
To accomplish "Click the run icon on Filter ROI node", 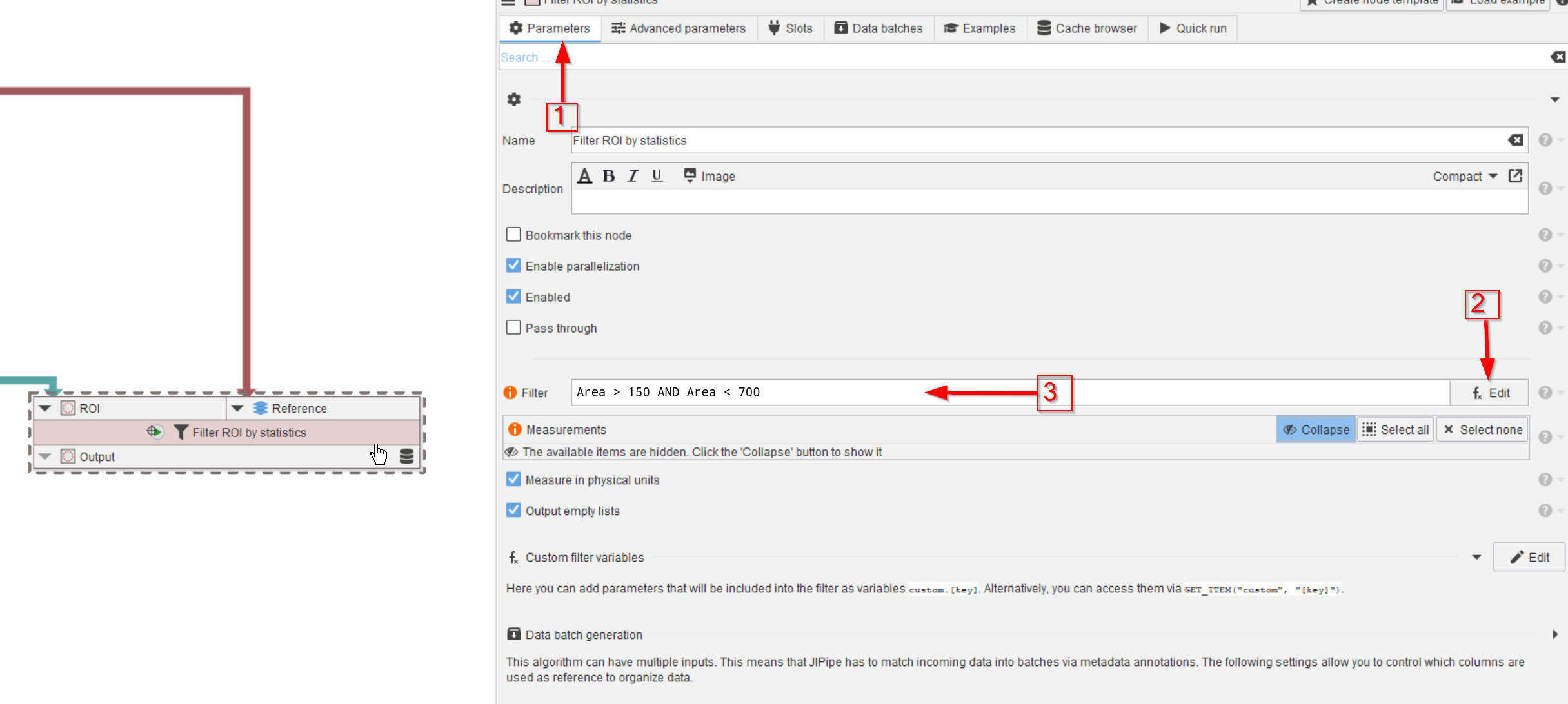I will coord(154,432).
